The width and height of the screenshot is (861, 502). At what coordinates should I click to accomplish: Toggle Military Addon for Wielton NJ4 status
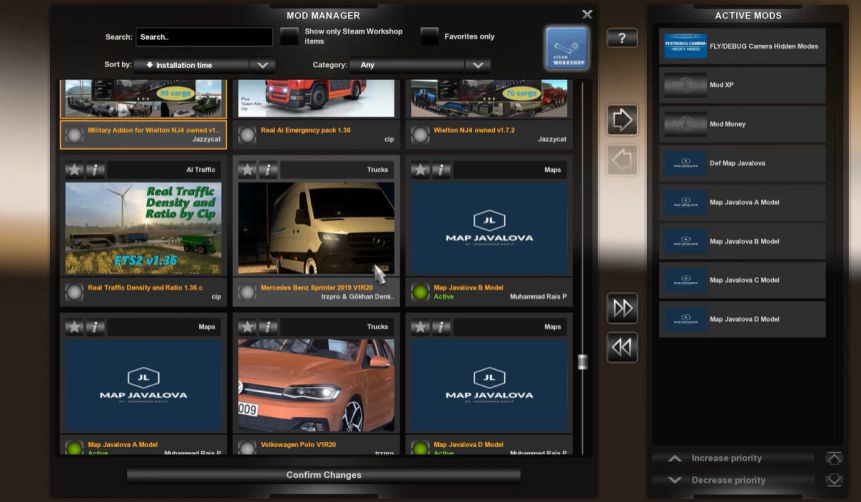(74, 135)
